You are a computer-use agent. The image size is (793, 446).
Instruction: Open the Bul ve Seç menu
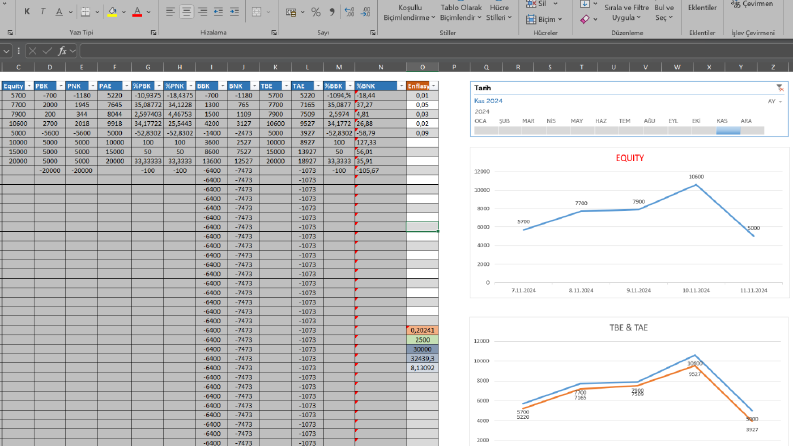coord(664,13)
